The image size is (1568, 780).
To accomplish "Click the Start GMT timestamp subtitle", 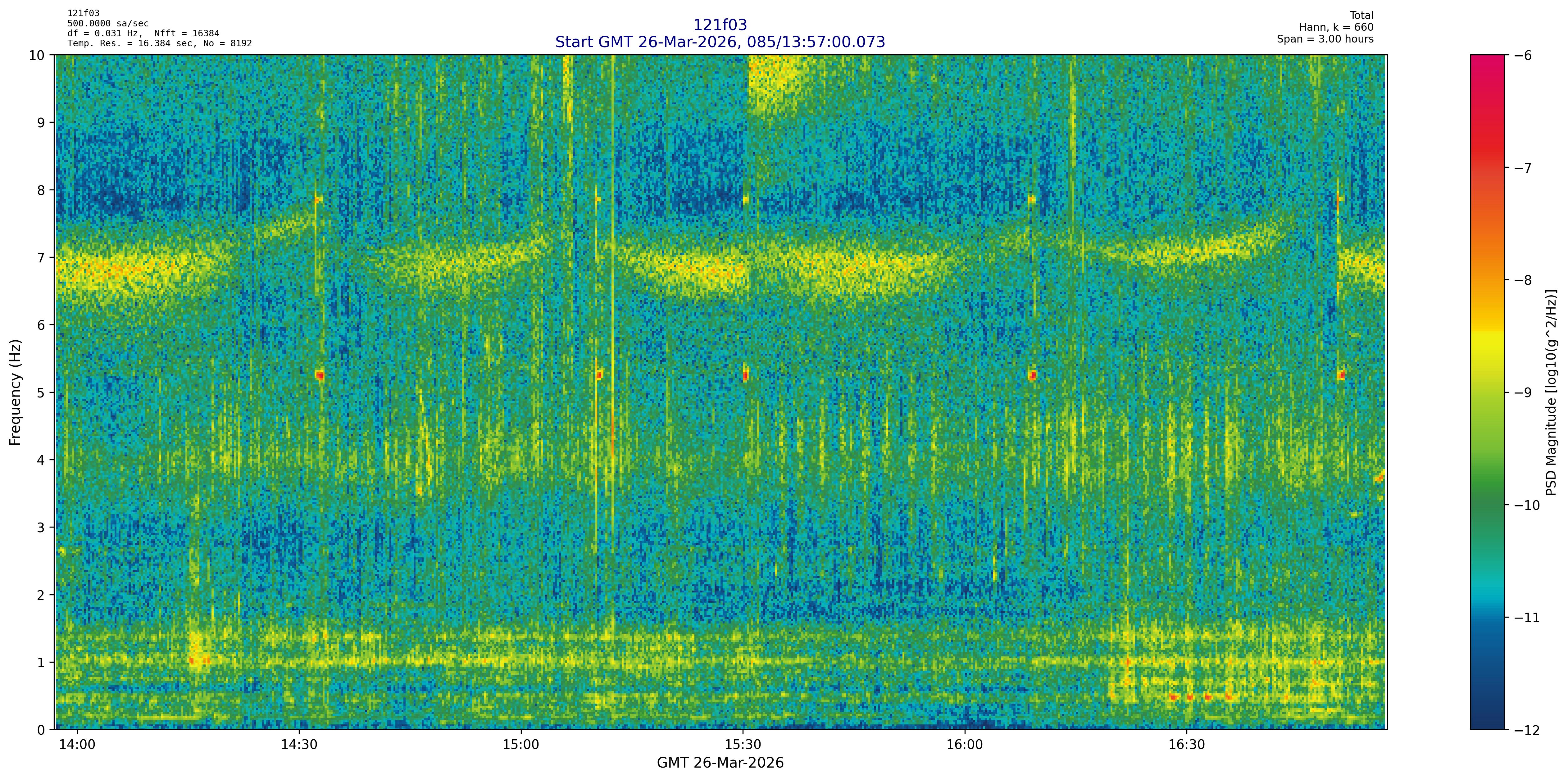I will 720,42.
